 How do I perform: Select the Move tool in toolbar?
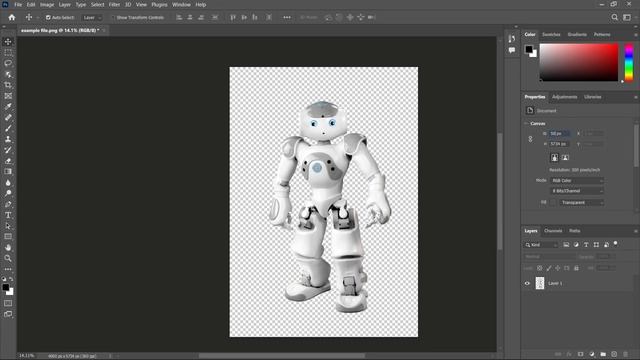[x=8, y=42]
